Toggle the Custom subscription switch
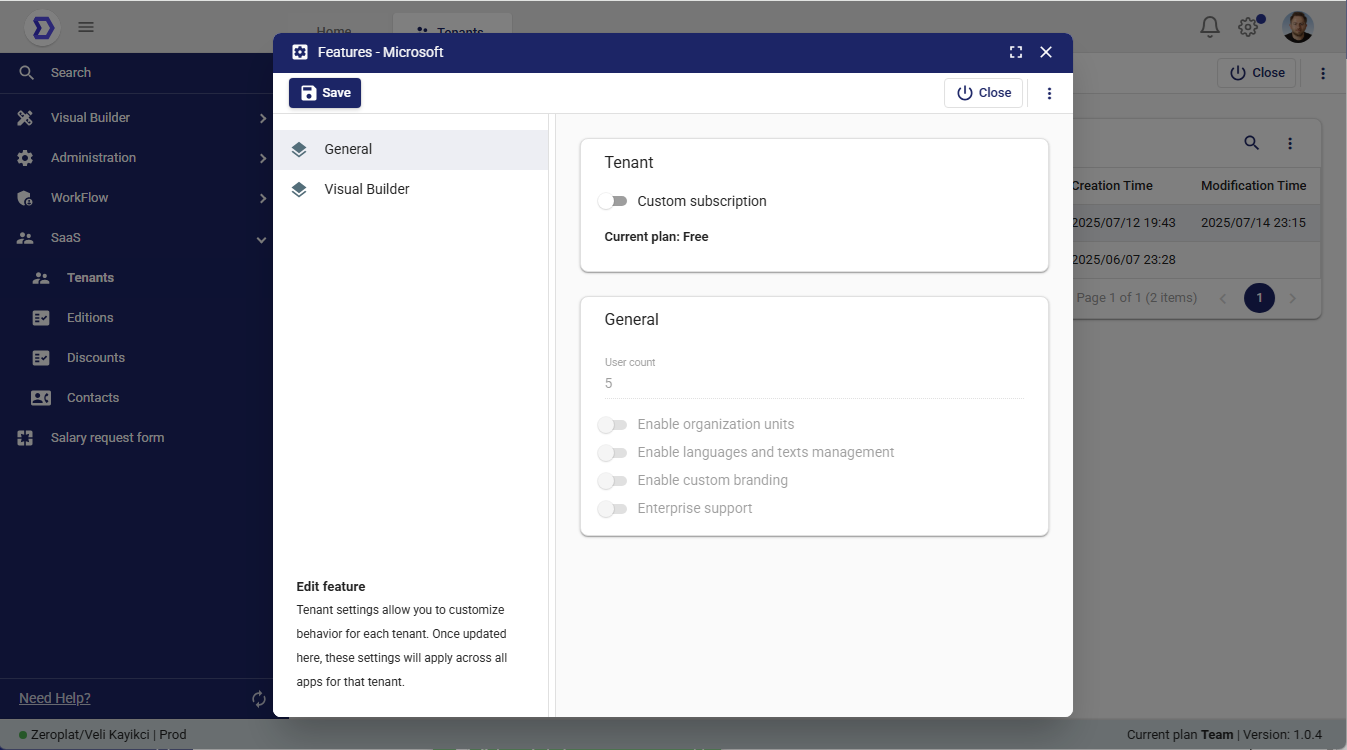This screenshot has width=1347, height=750. pos(612,201)
